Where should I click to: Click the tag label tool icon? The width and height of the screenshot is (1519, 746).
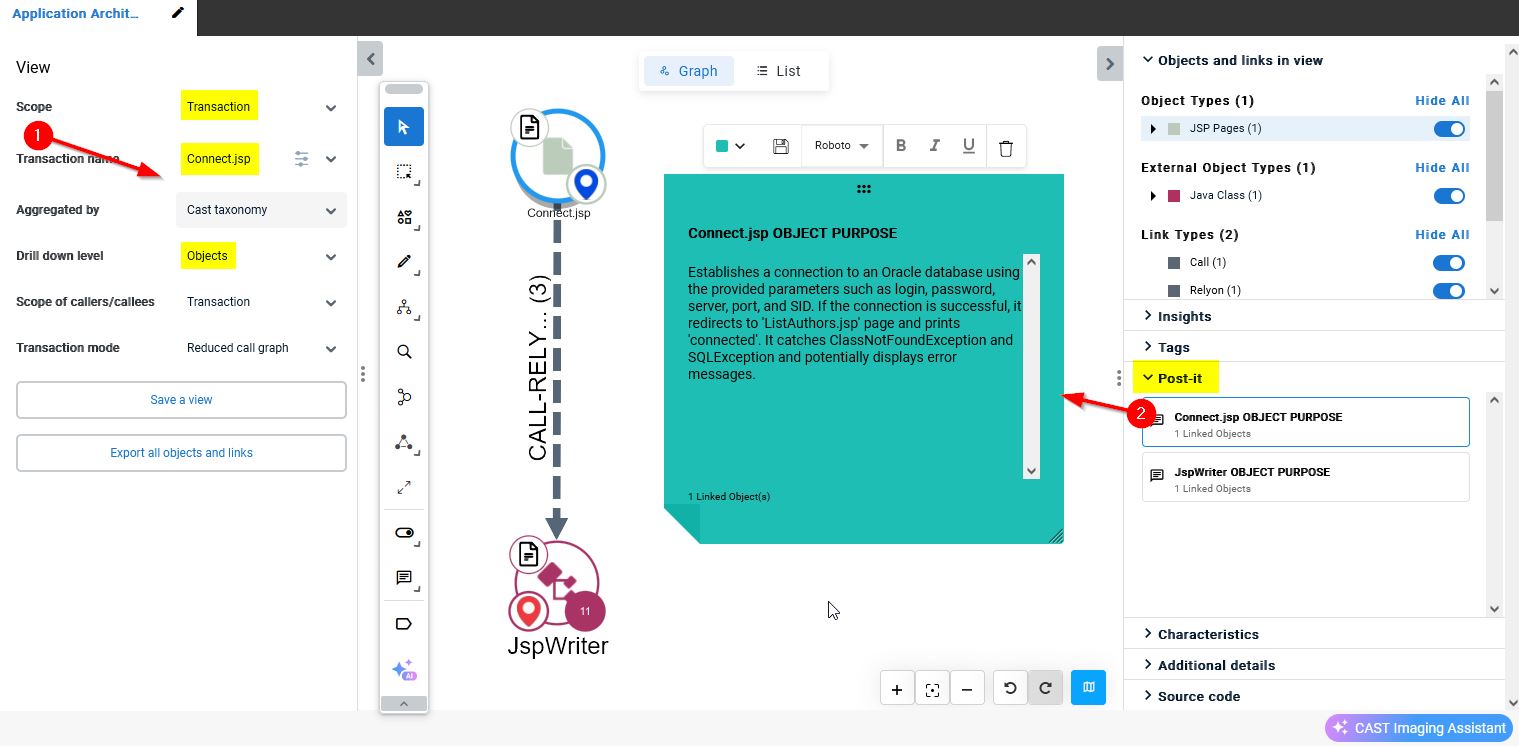[x=404, y=624]
